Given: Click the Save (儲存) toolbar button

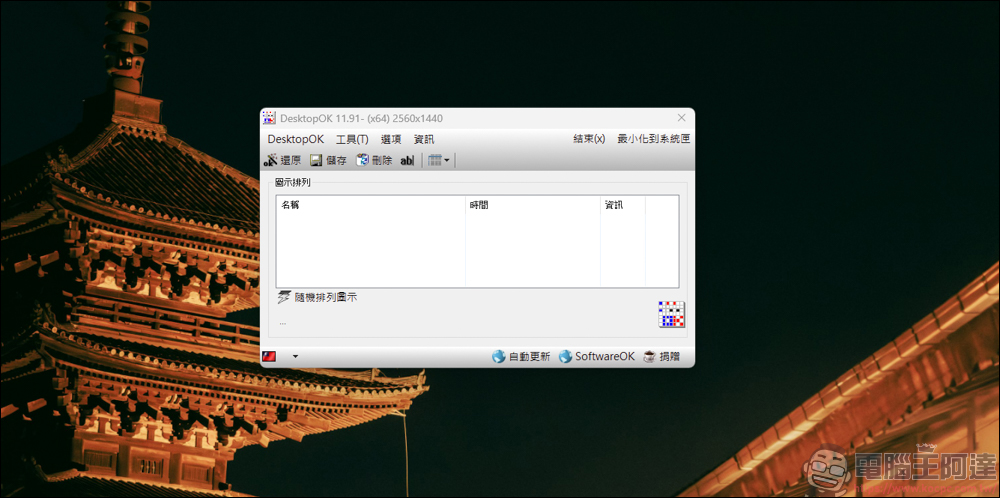Looking at the screenshot, I should click(328, 160).
